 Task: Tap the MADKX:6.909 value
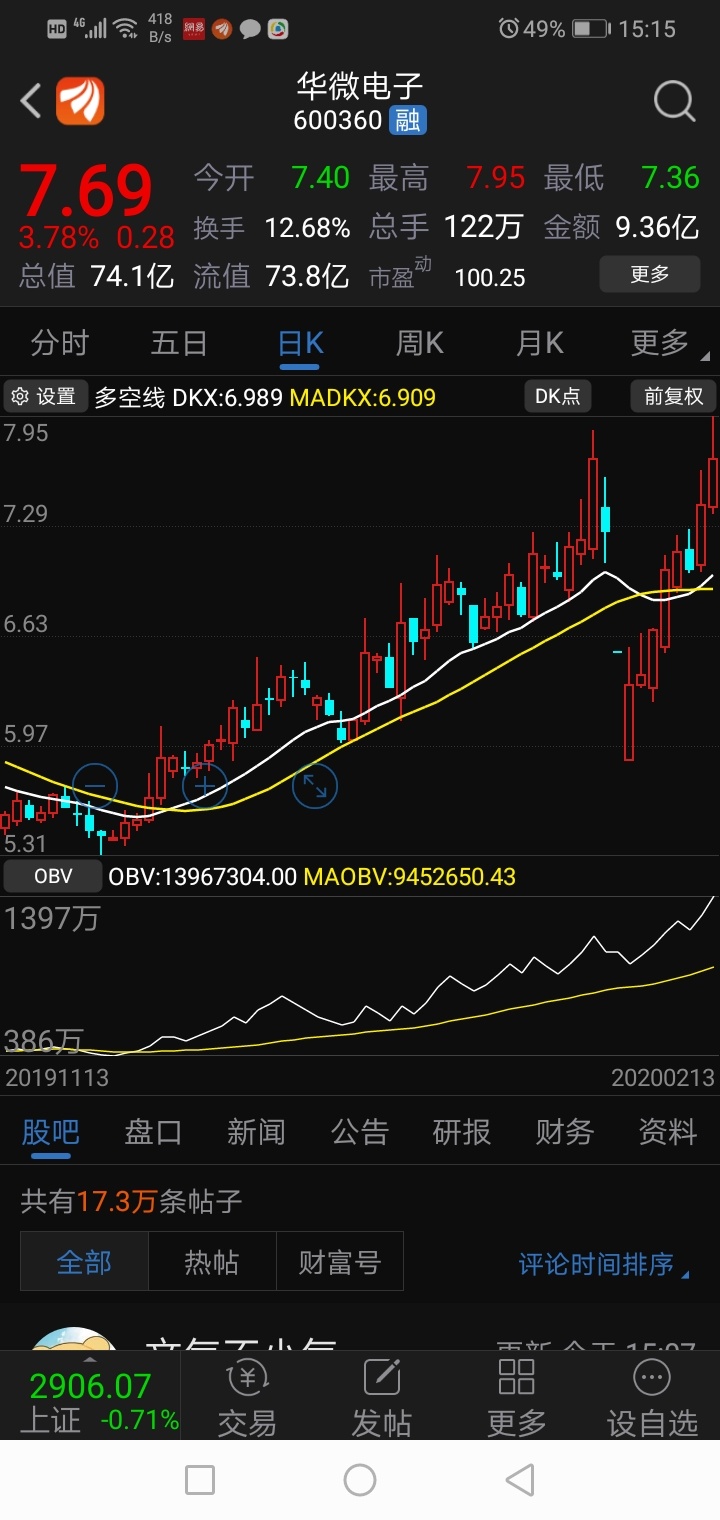363,398
